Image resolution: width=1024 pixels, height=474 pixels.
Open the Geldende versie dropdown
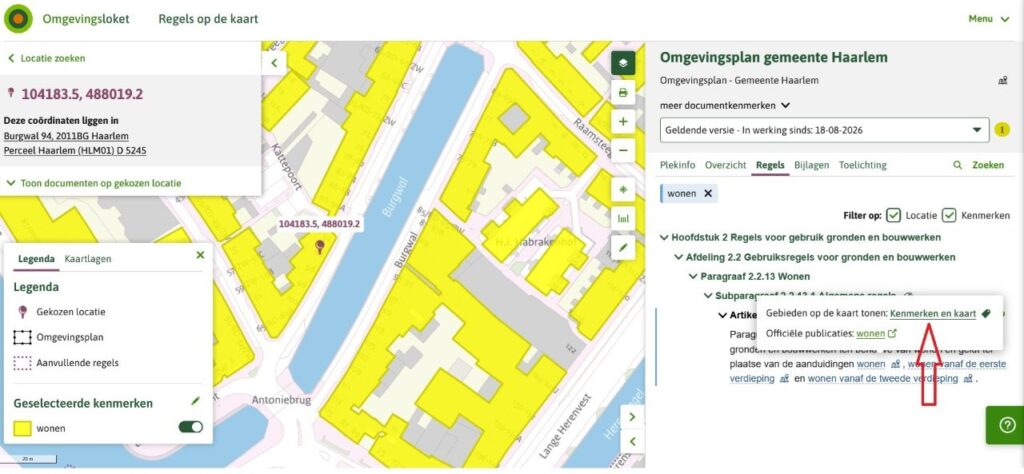click(824, 130)
